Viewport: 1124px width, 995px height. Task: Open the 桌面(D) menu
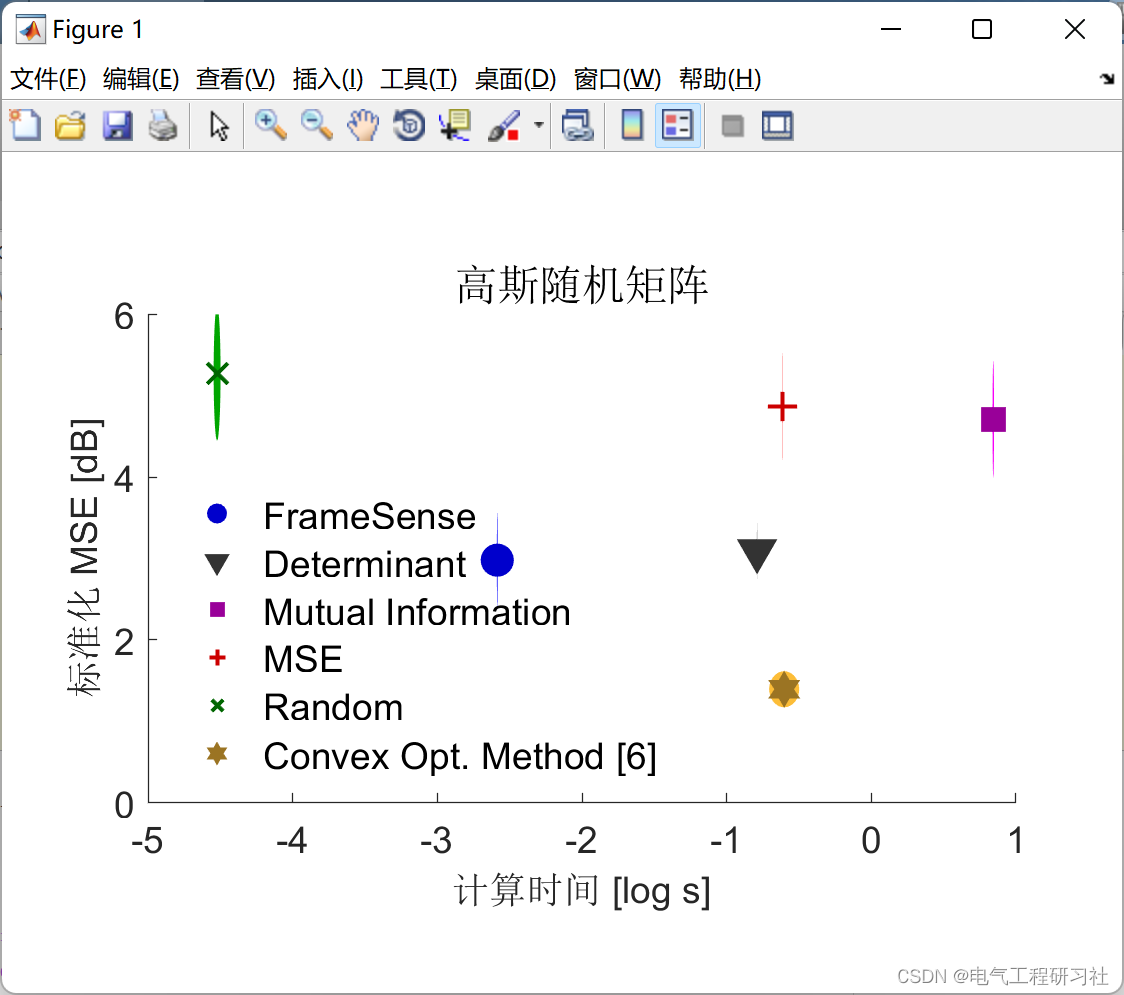(515, 79)
